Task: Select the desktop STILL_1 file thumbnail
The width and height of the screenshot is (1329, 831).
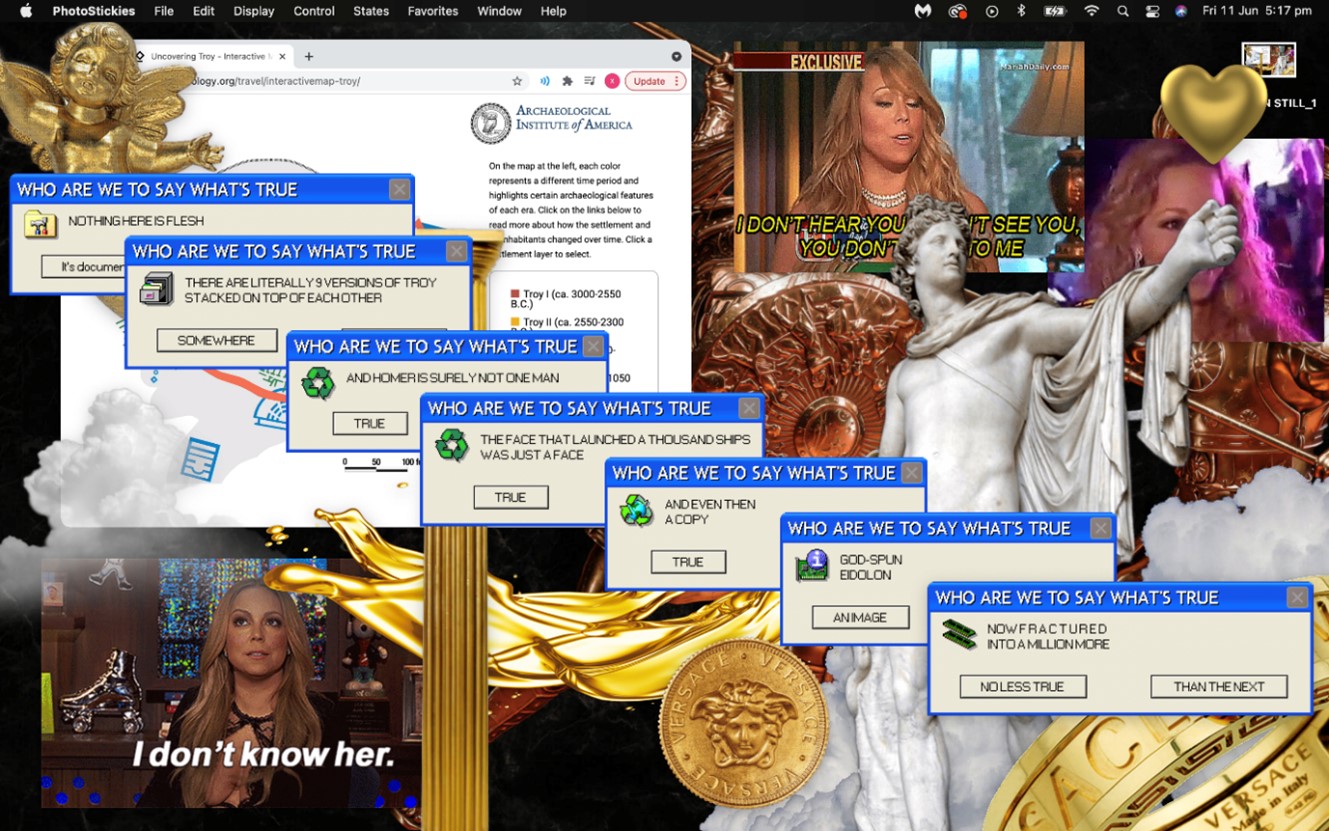Action: 1268,60
